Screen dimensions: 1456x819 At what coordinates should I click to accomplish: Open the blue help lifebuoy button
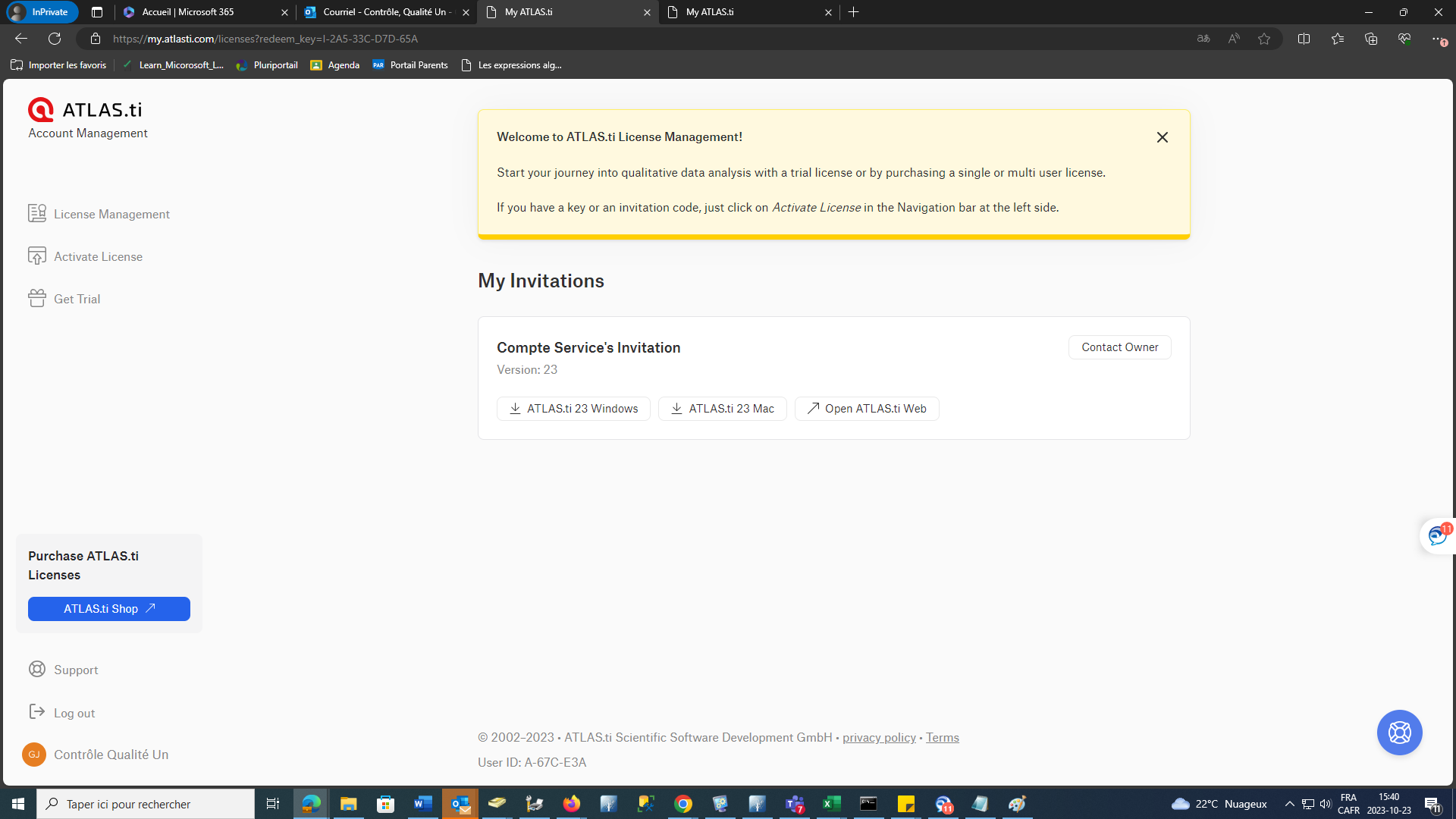[x=1399, y=733]
